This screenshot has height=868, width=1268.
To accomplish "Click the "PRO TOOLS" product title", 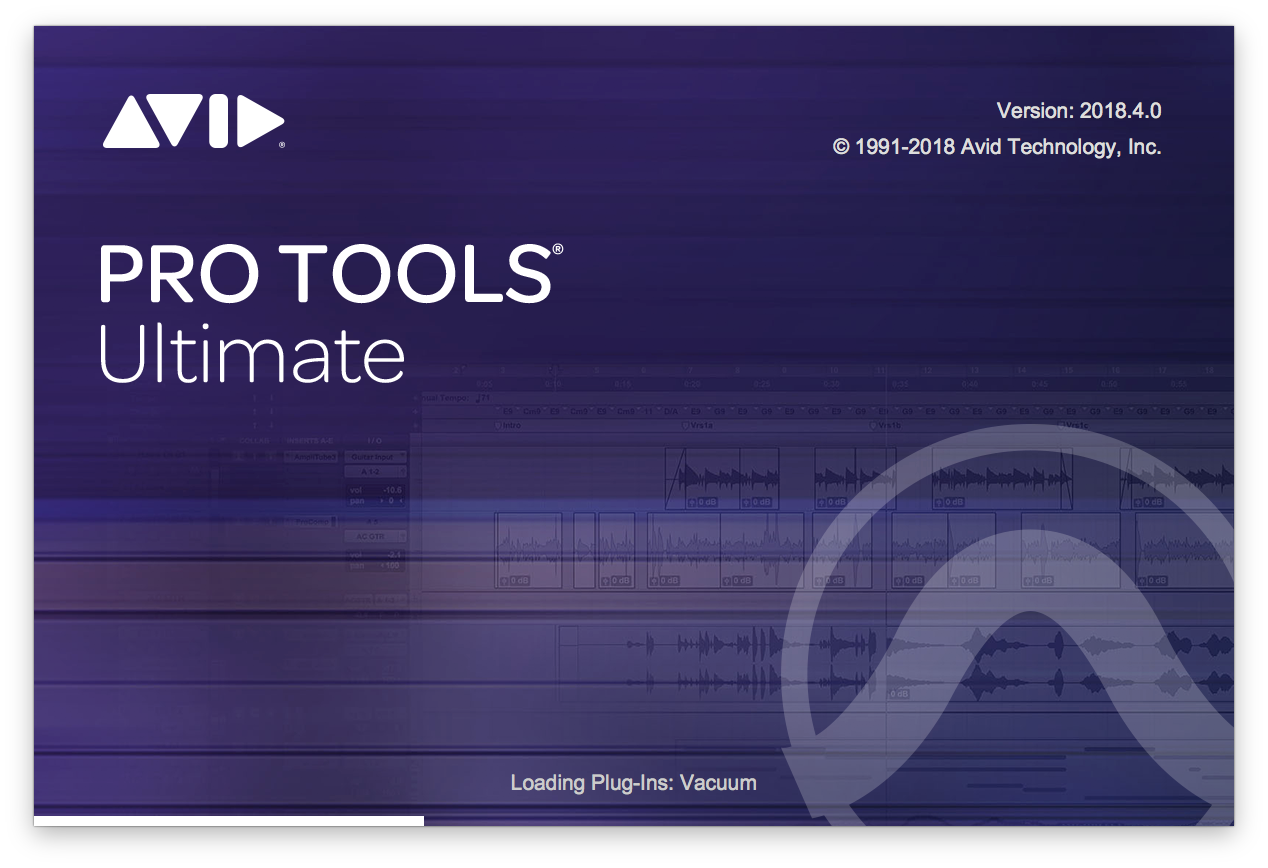I will click(x=330, y=273).
